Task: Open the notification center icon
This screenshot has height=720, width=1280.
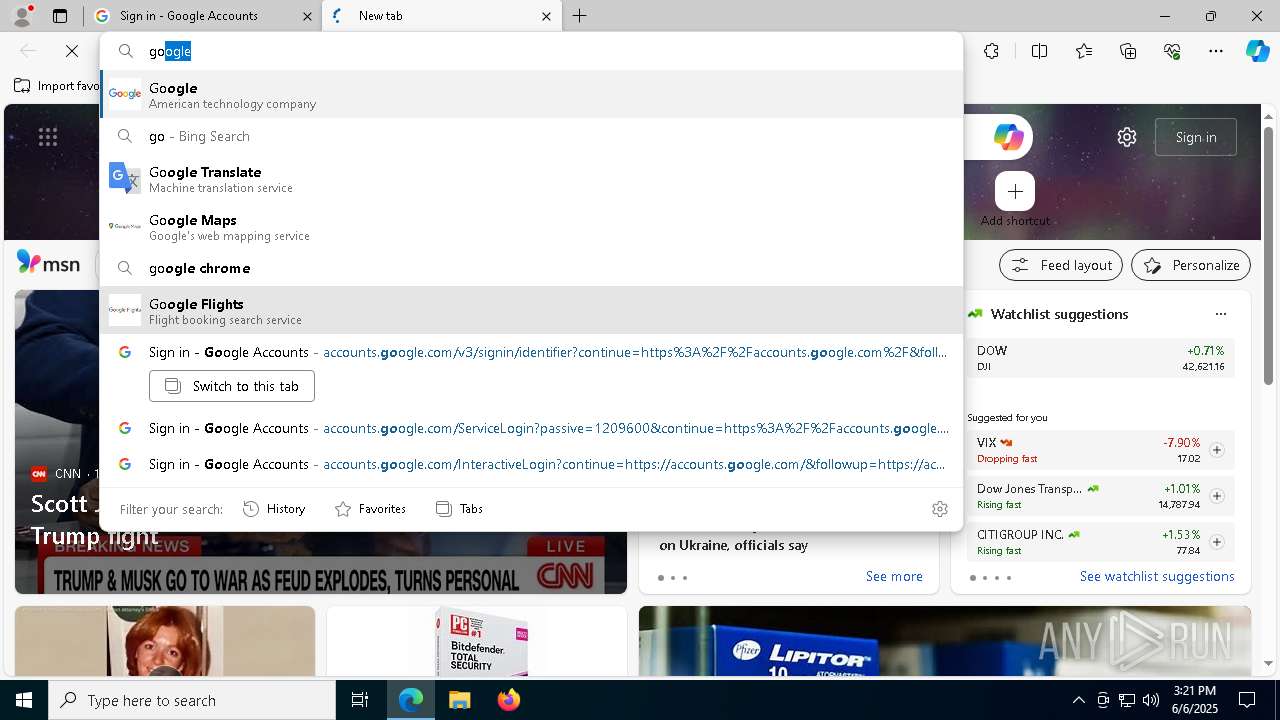Action: coord(1247,700)
